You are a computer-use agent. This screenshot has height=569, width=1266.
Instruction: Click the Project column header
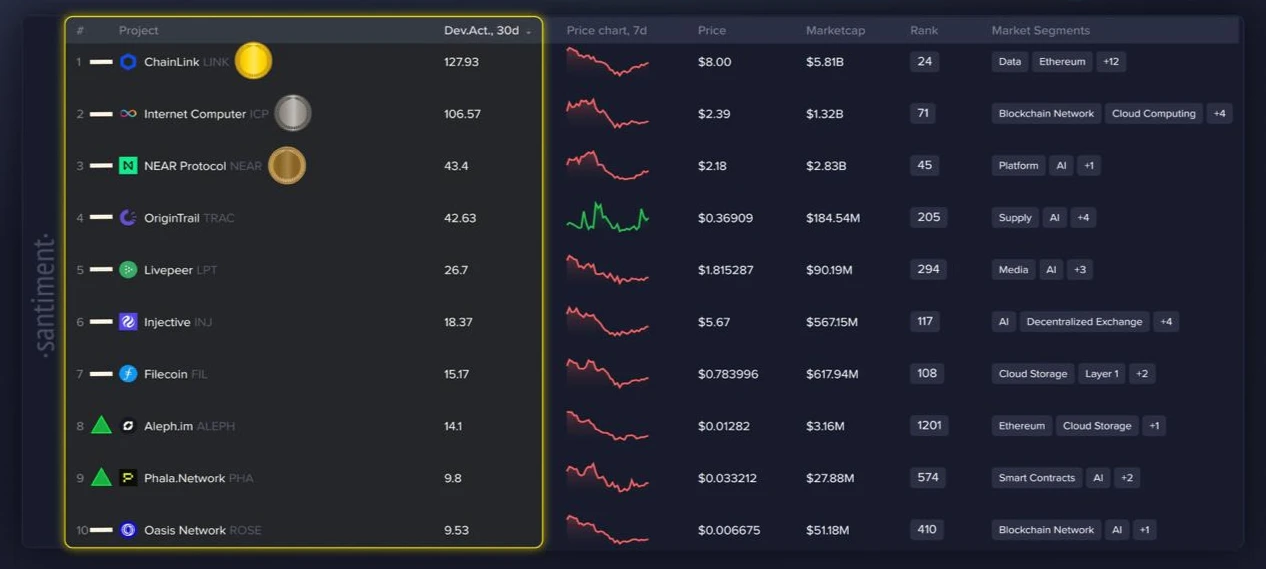pyautogui.click(x=139, y=31)
